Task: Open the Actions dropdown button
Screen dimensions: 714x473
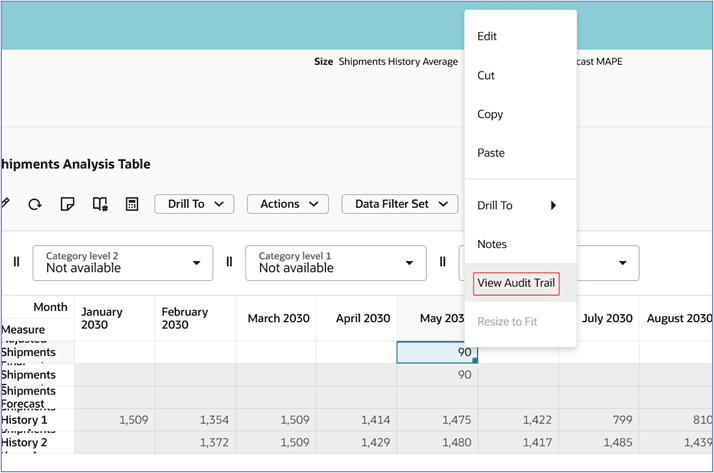Action: [288, 204]
